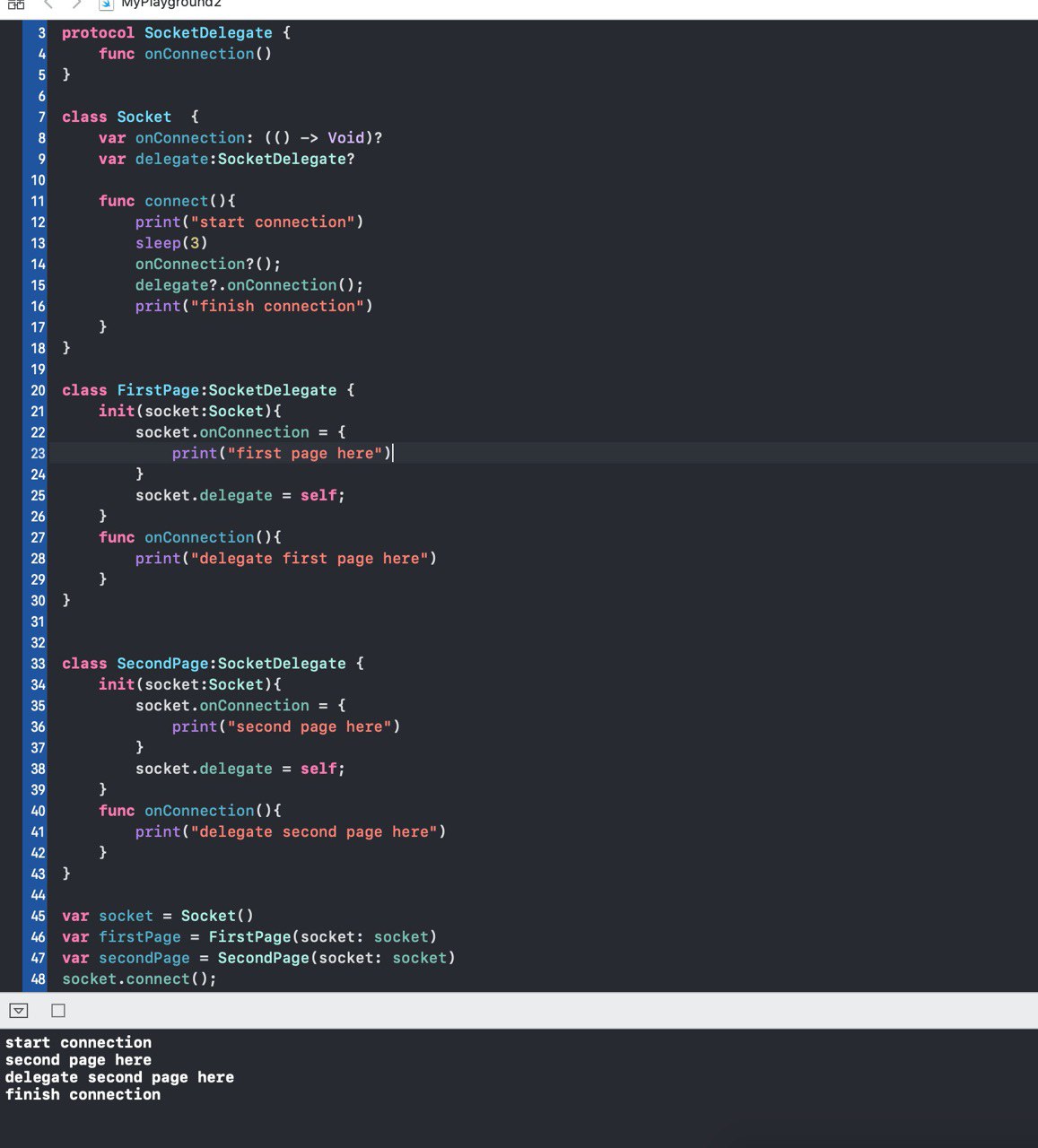Open the MyPlayground2 jump bar item
Image resolution: width=1038 pixels, height=1148 pixels.
click(x=171, y=4)
